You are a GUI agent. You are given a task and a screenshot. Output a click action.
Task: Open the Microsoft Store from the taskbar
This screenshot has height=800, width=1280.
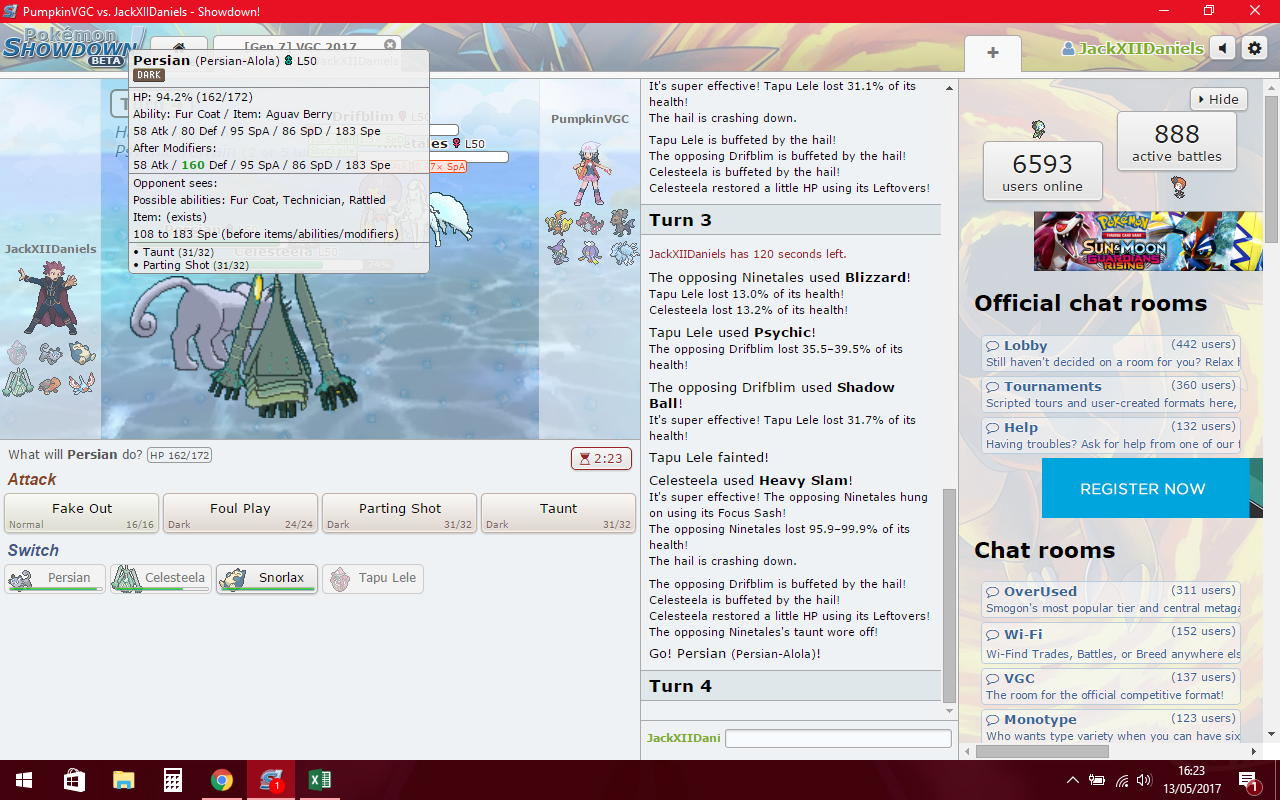(x=74, y=780)
